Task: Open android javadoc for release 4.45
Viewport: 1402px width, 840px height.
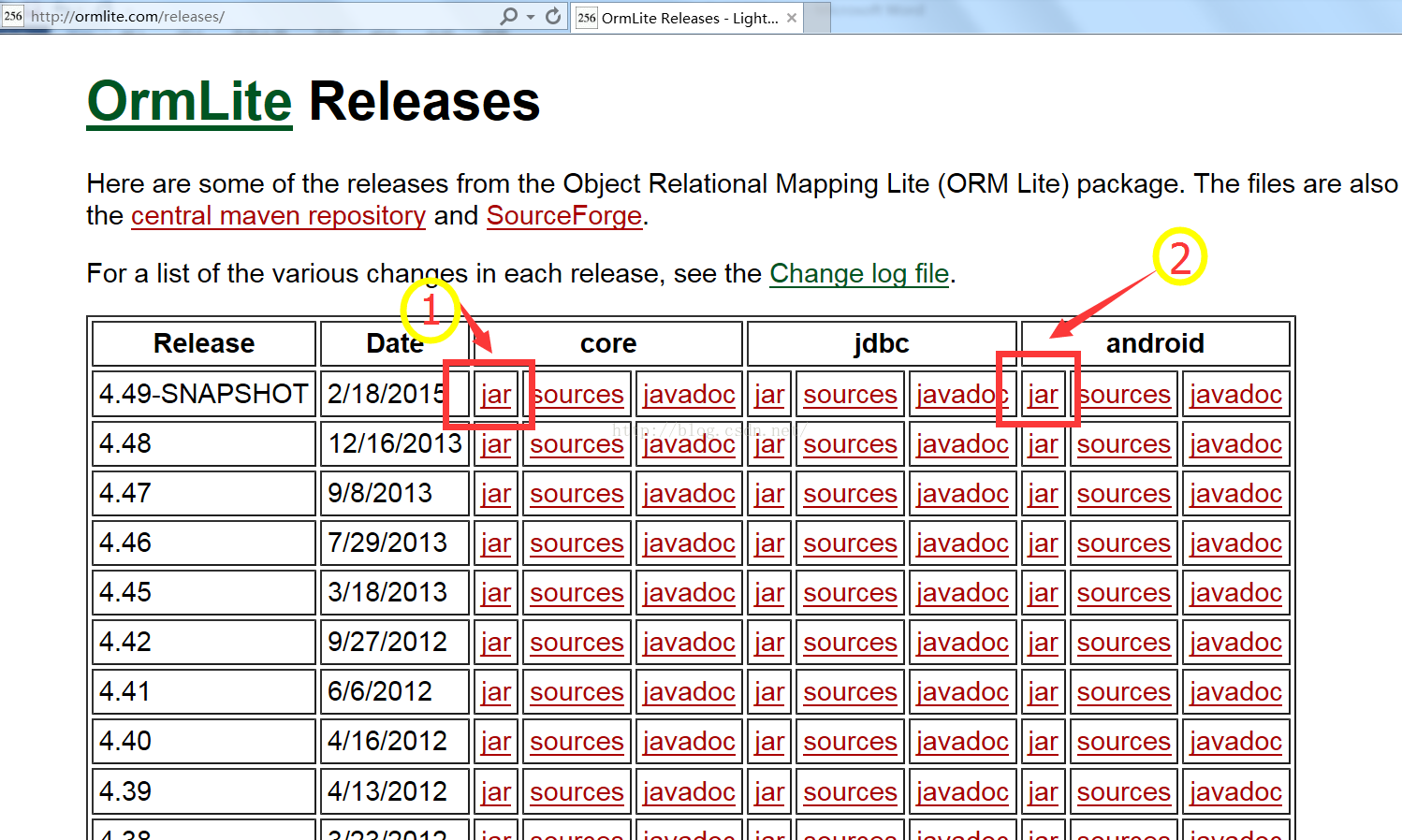Action: (x=1235, y=593)
